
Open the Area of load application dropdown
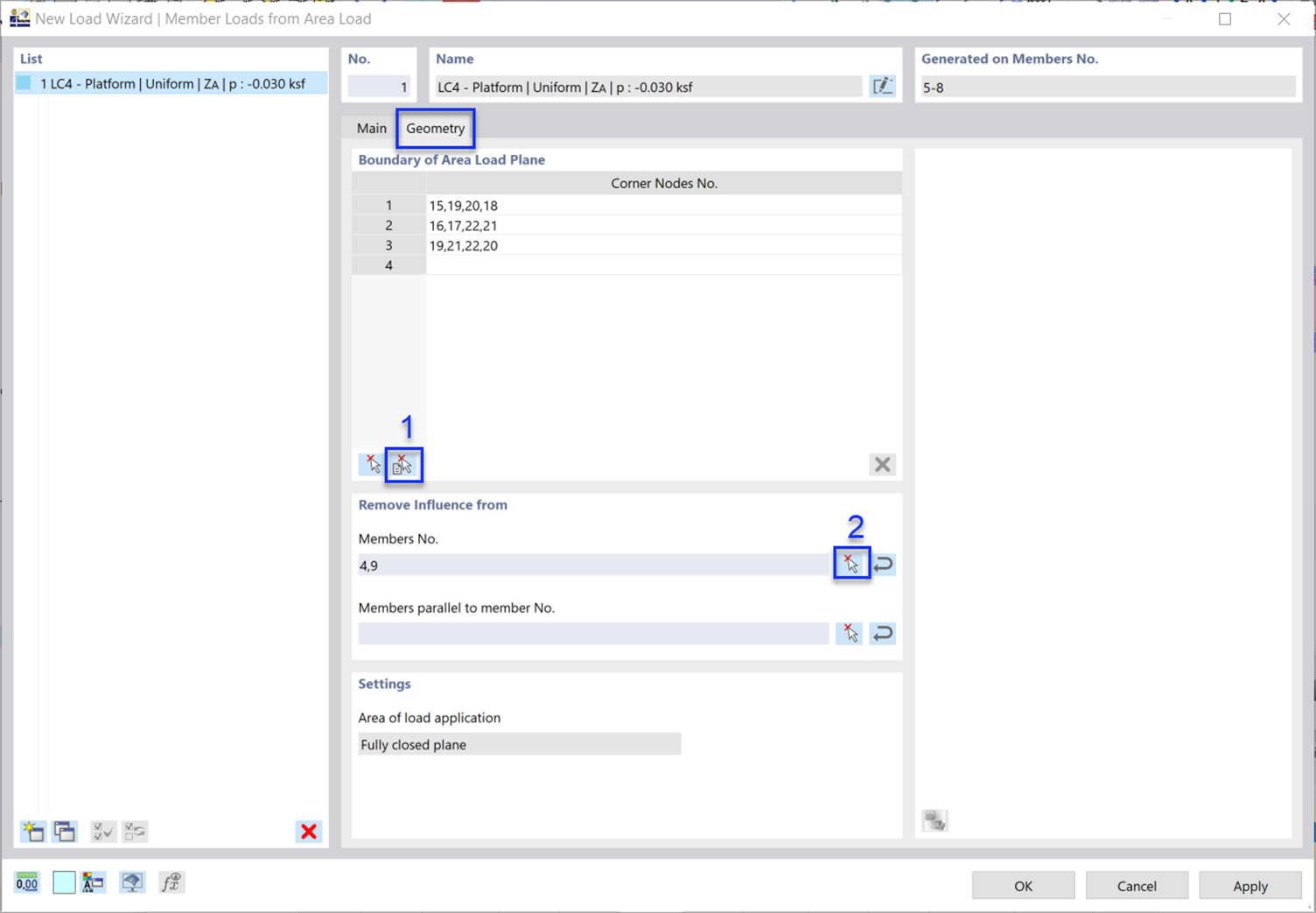[519, 744]
